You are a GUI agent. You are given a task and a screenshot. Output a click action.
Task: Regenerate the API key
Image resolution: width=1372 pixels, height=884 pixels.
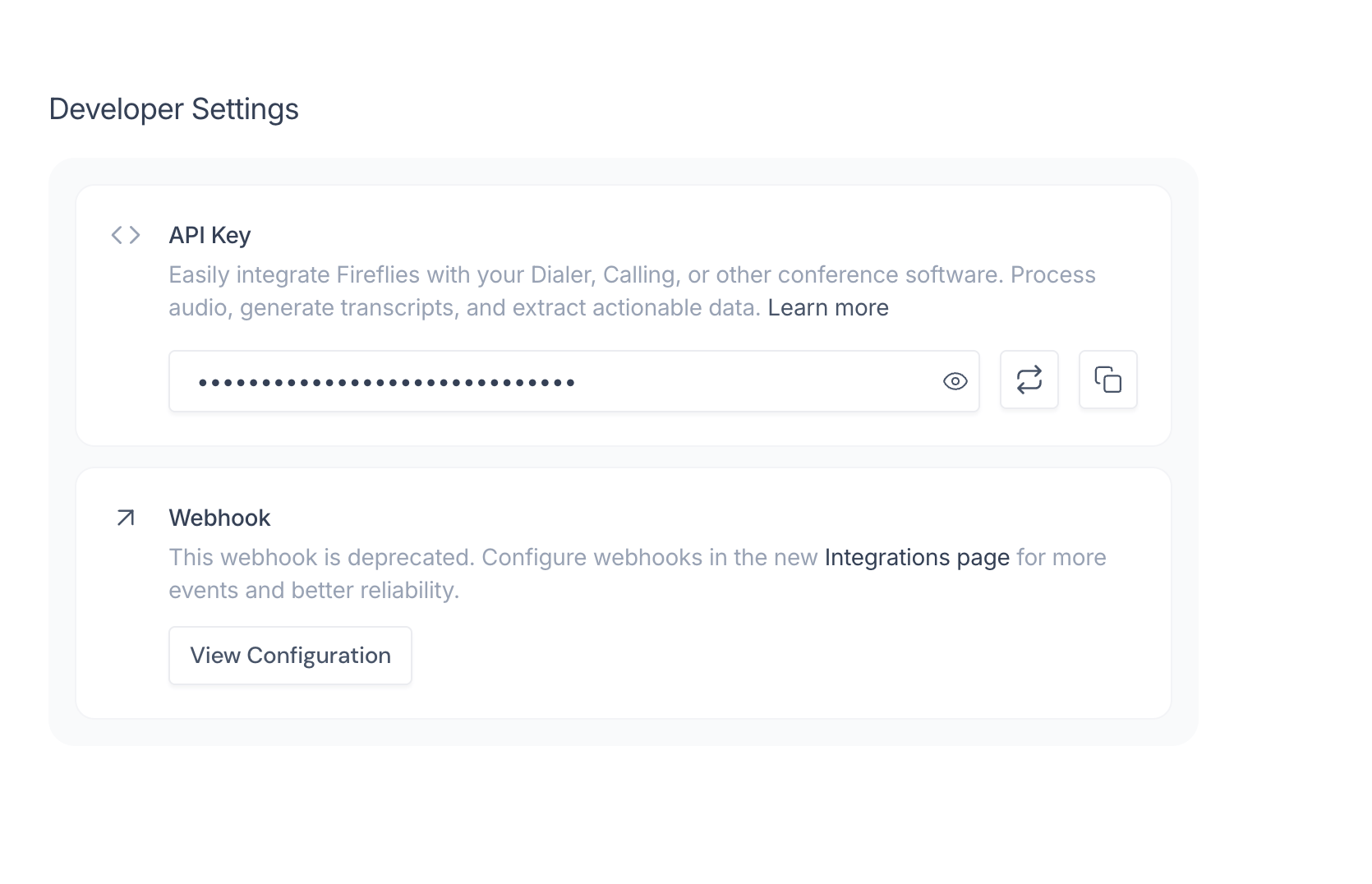tap(1029, 380)
